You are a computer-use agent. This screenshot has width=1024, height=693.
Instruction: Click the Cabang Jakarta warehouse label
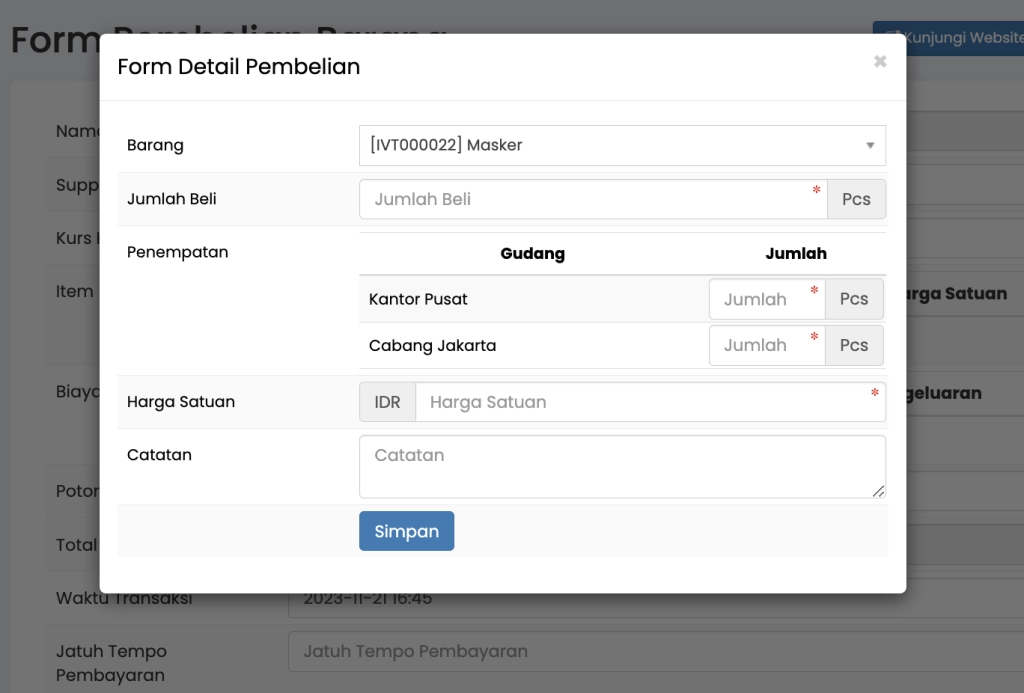click(x=432, y=346)
